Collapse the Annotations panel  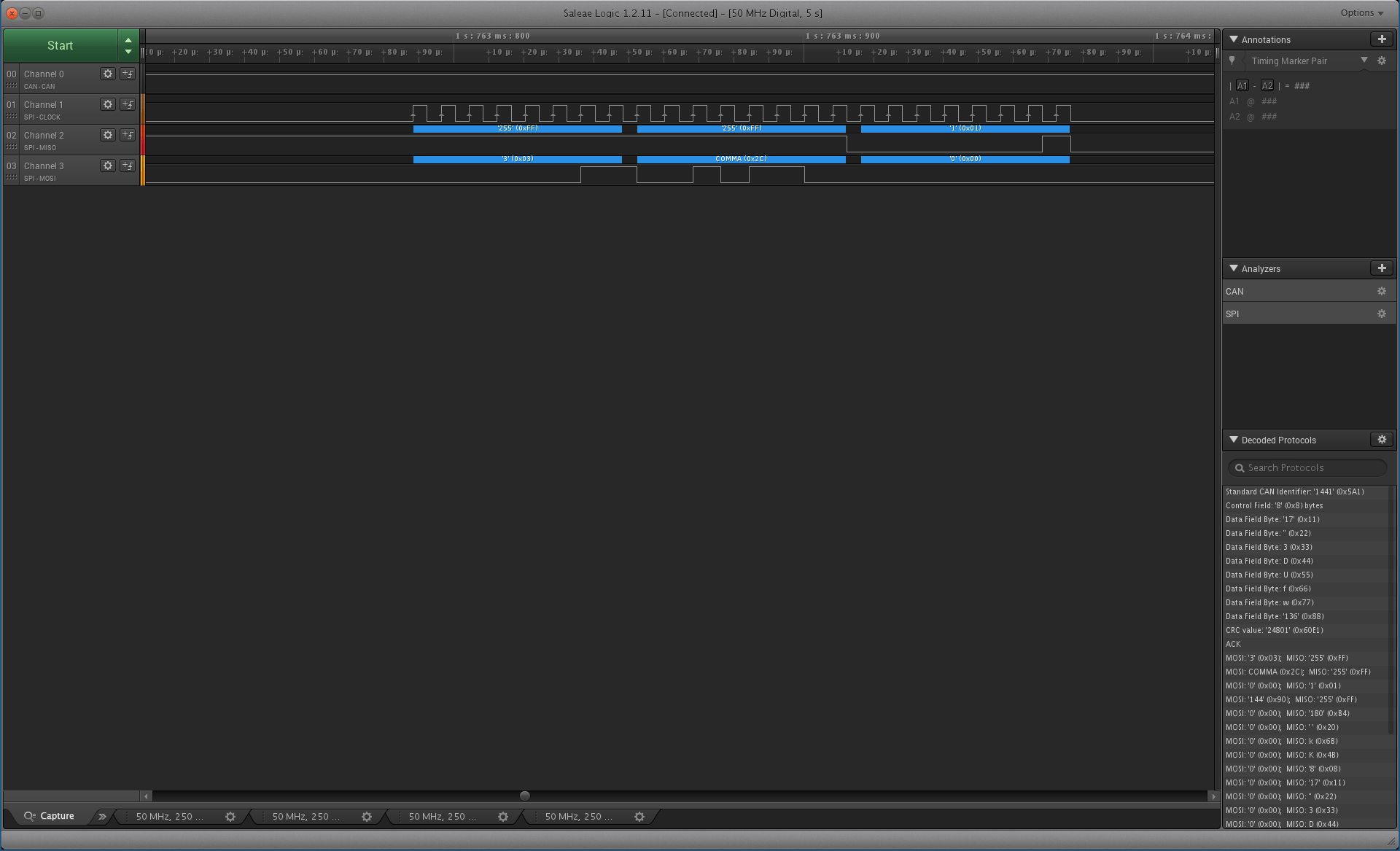click(1234, 39)
